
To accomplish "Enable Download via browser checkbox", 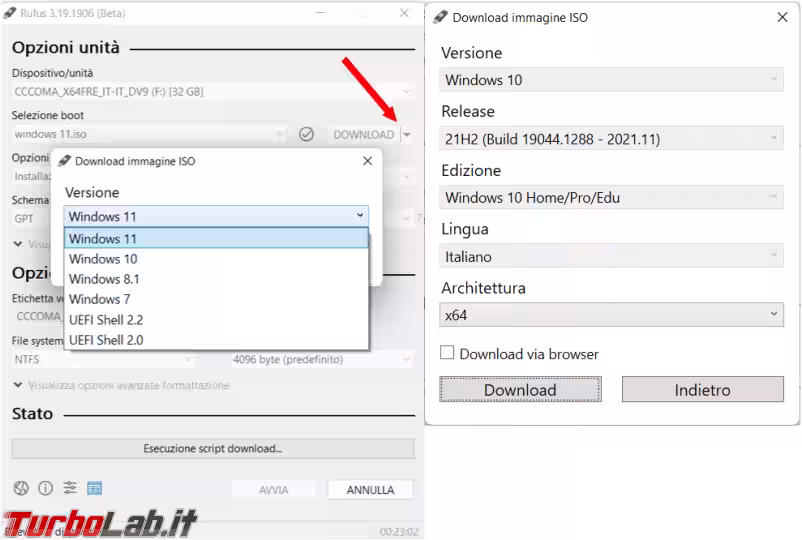I will [x=447, y=353].
